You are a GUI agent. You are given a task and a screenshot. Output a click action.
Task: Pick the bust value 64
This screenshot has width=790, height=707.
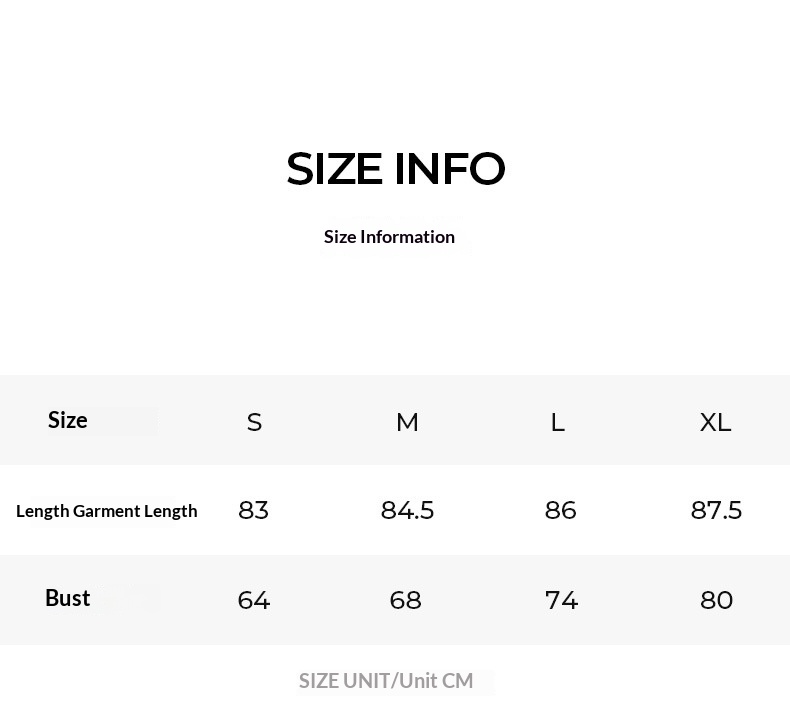(254, 600)
